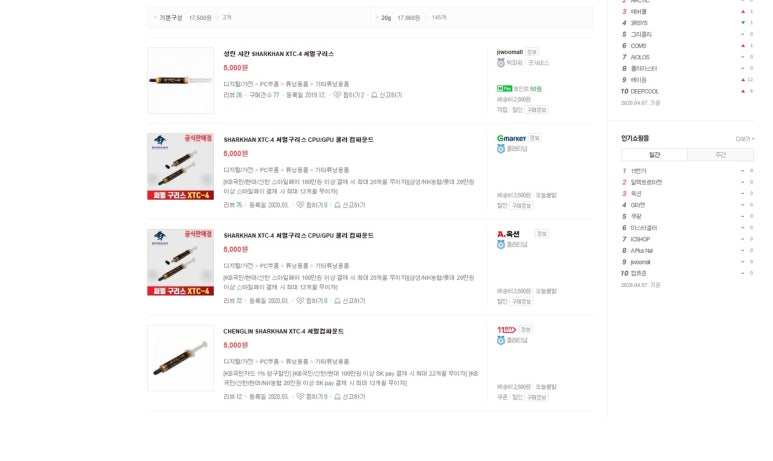This screenshot has width=773, height=461.
Task: Click 구매정보 button in Gmarket listing
Action: click(x=522, y=206)
